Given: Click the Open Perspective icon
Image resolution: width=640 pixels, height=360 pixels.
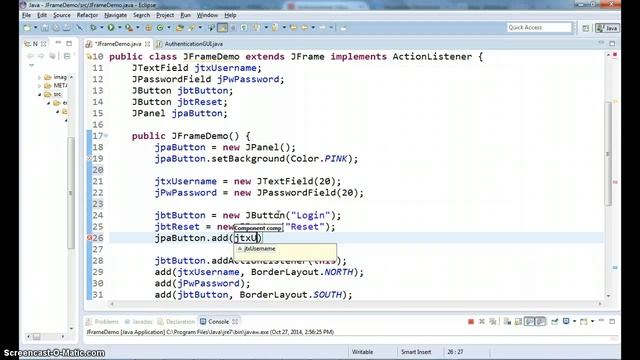Looking at the screenshot, I should coord(586,28).
